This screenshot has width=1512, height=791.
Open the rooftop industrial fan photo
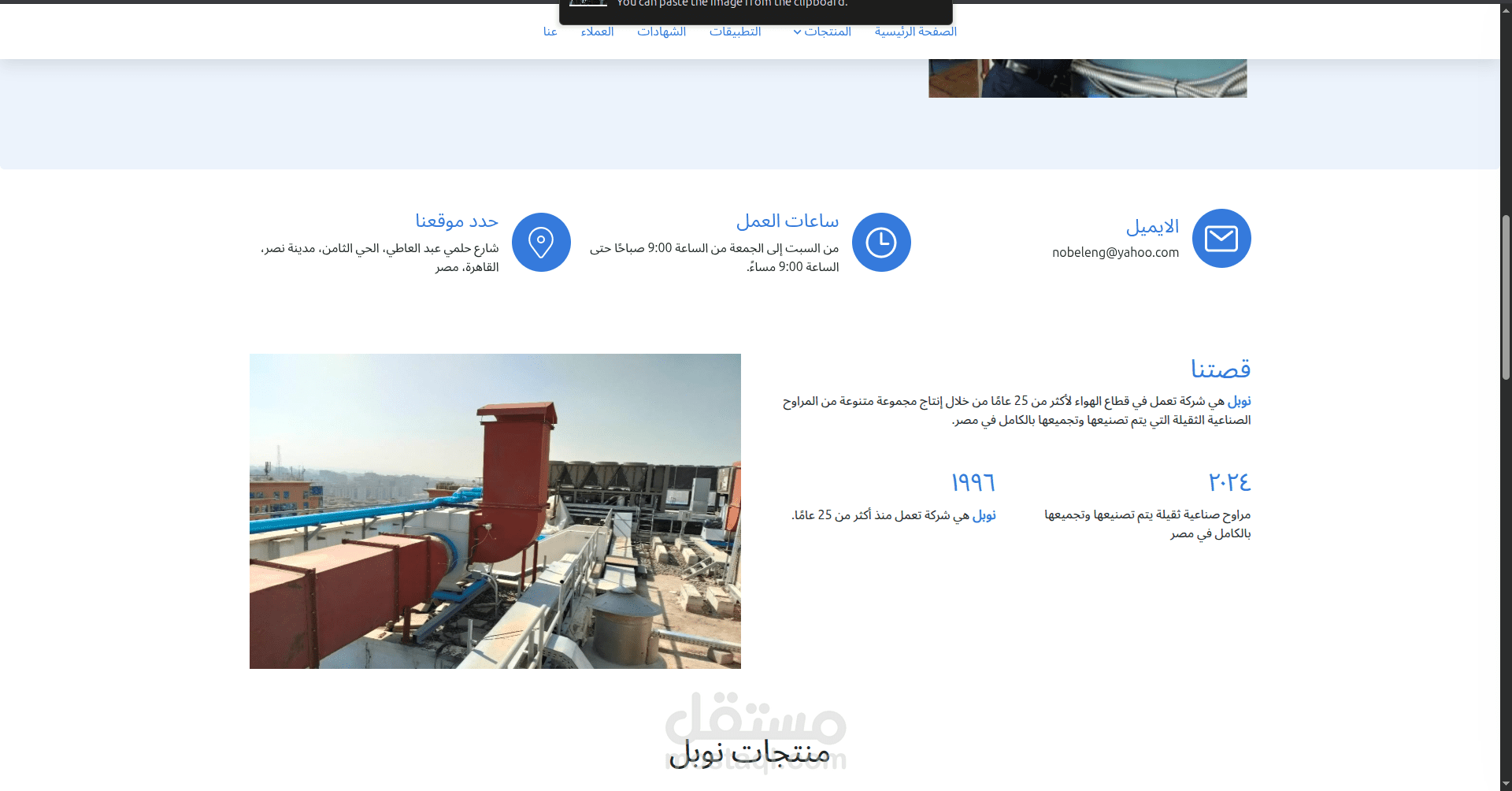point(495,511)
